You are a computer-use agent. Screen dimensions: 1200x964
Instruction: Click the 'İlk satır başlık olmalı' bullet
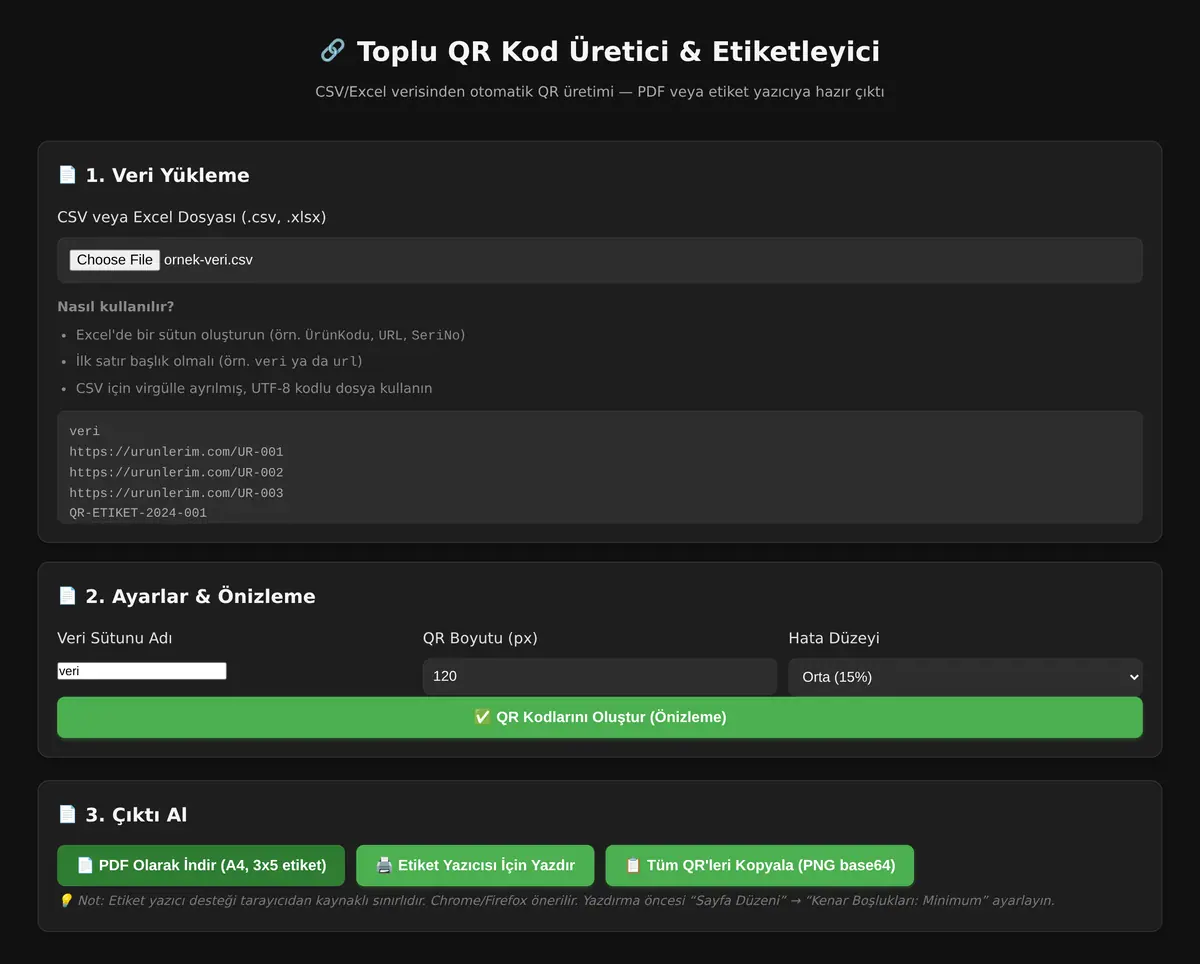pyautogui.click(x=219, y=361)
